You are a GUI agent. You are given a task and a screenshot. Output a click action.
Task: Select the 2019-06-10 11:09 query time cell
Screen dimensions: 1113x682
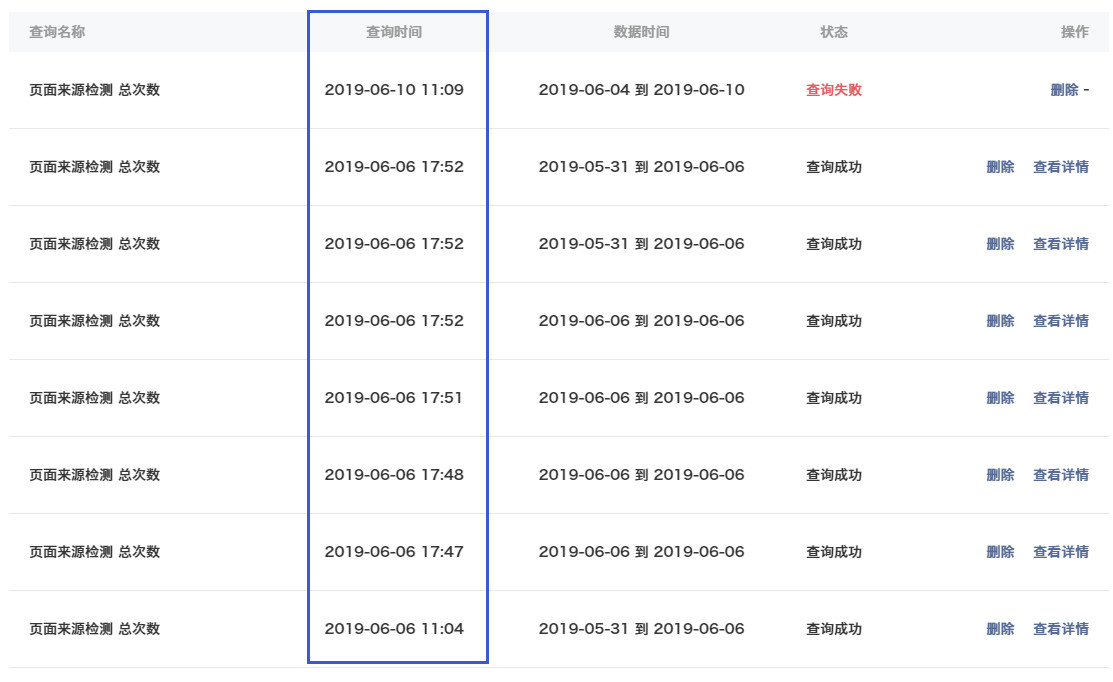(x=394, y=90)
